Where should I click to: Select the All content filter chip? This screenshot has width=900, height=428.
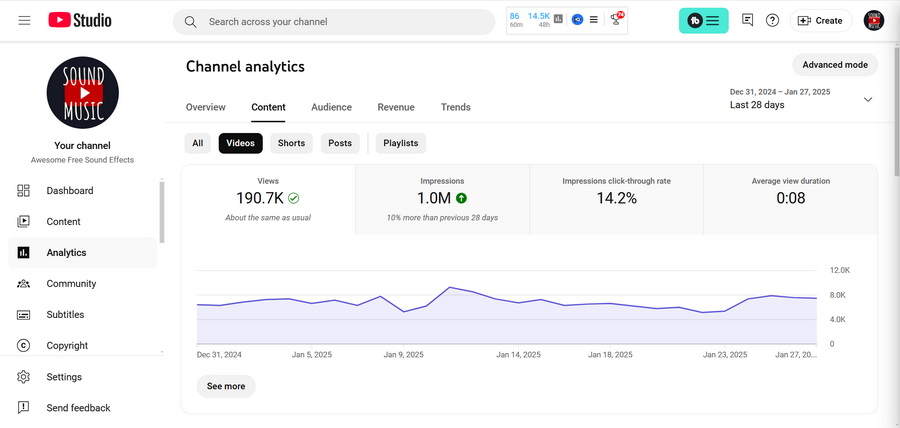pos(197,143)
